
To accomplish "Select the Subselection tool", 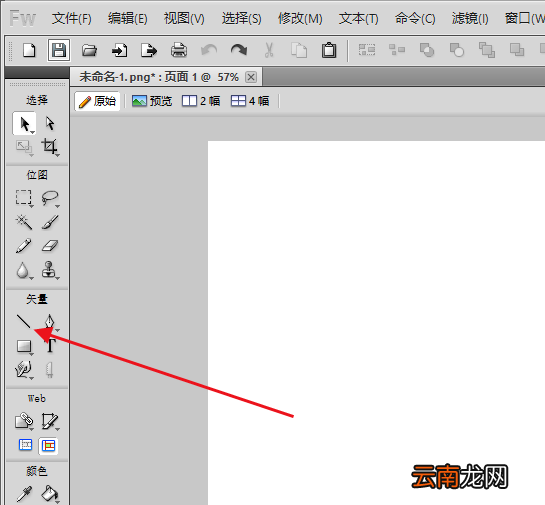I will [50, 124].
